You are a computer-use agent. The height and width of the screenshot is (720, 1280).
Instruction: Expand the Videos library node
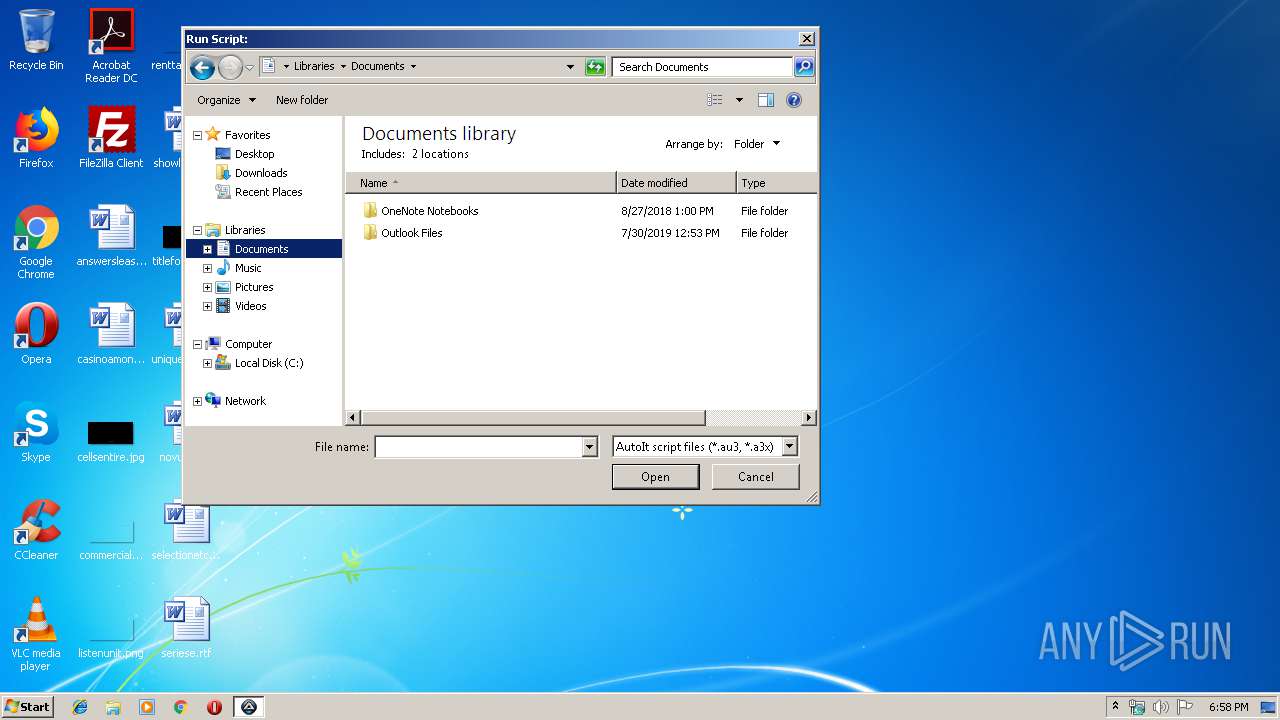207,306
